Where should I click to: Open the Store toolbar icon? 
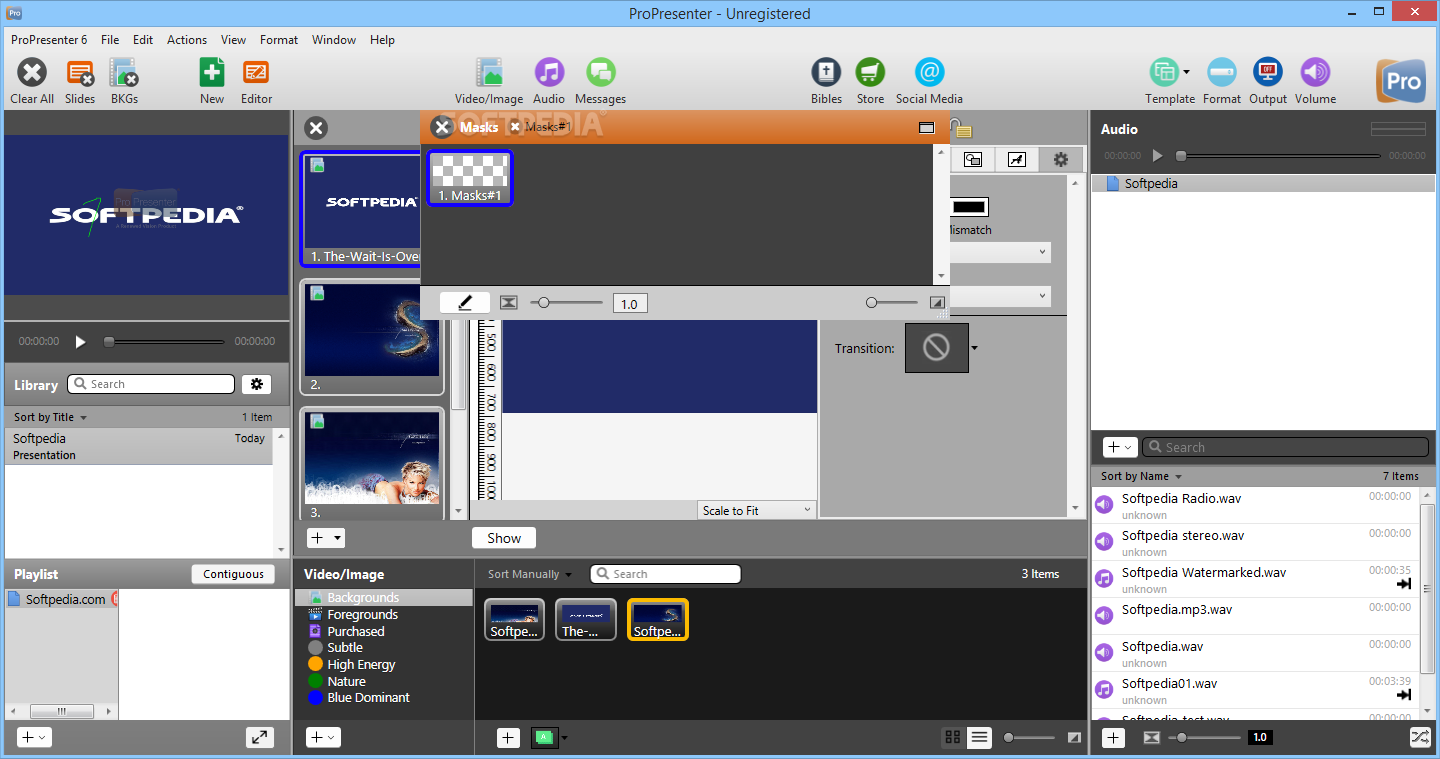pyautogui.click(x=870, y=73)
